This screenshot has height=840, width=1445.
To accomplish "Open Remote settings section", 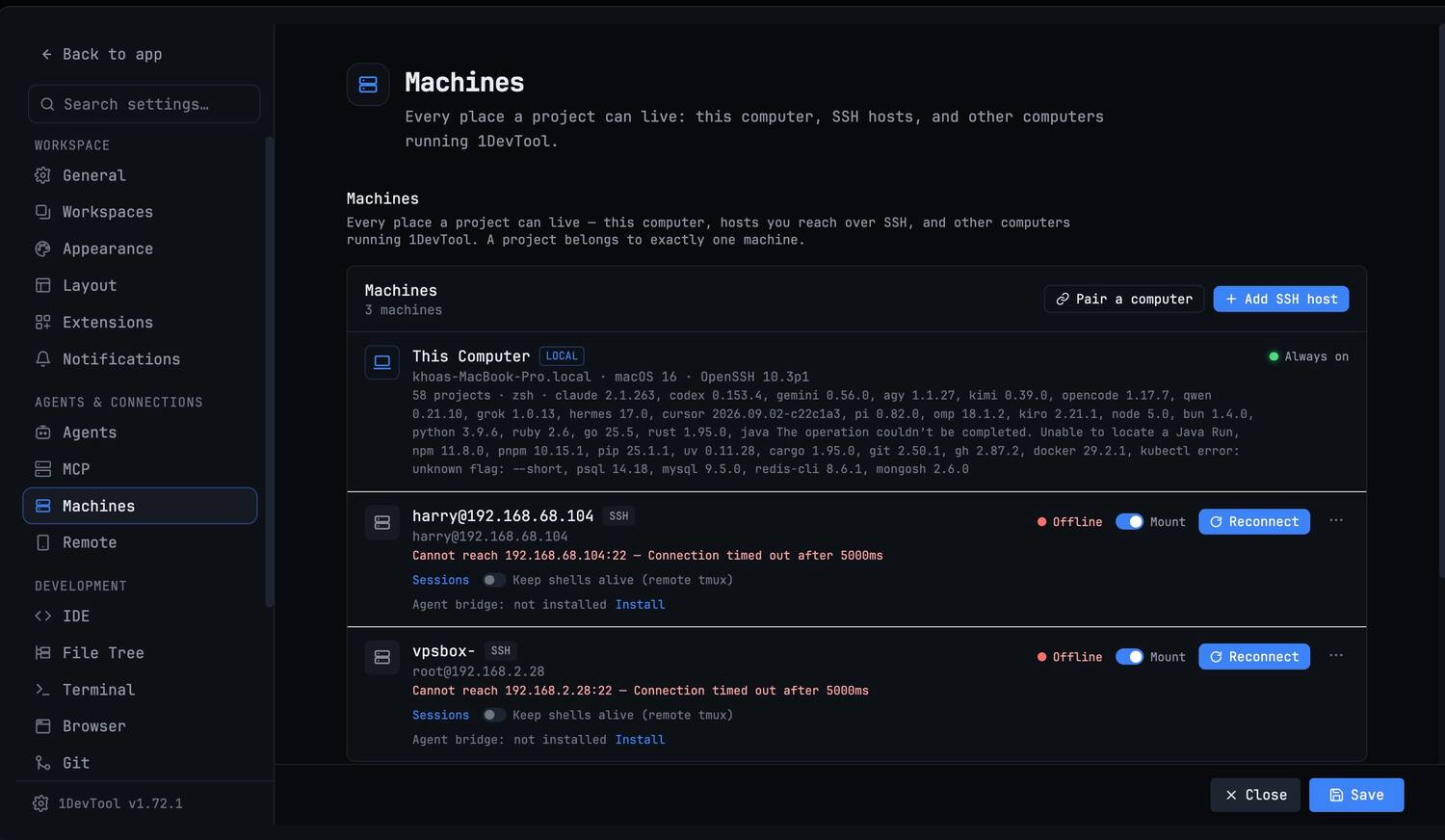I will click(x=140, y=542).
